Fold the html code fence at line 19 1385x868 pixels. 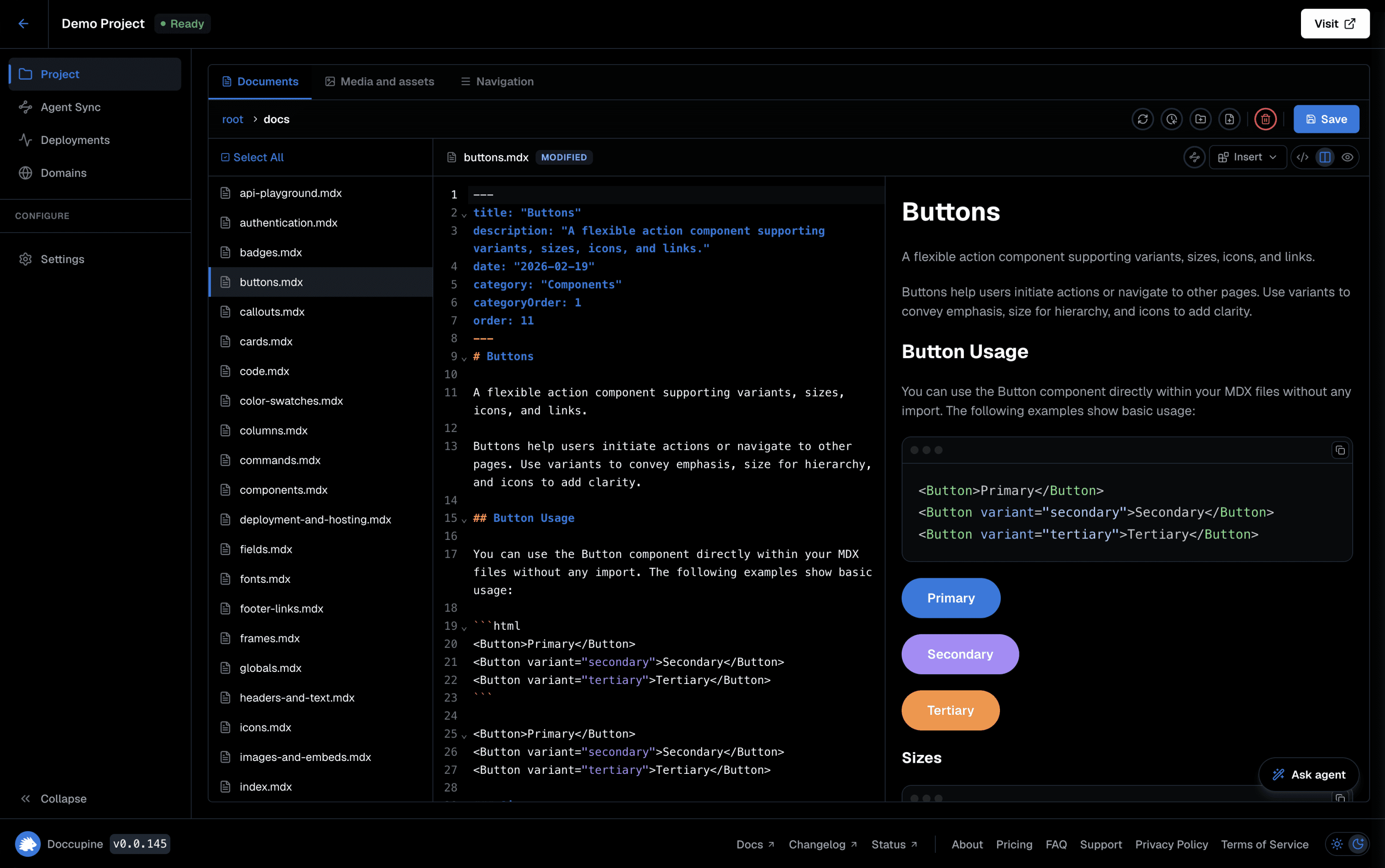[464, 628]
